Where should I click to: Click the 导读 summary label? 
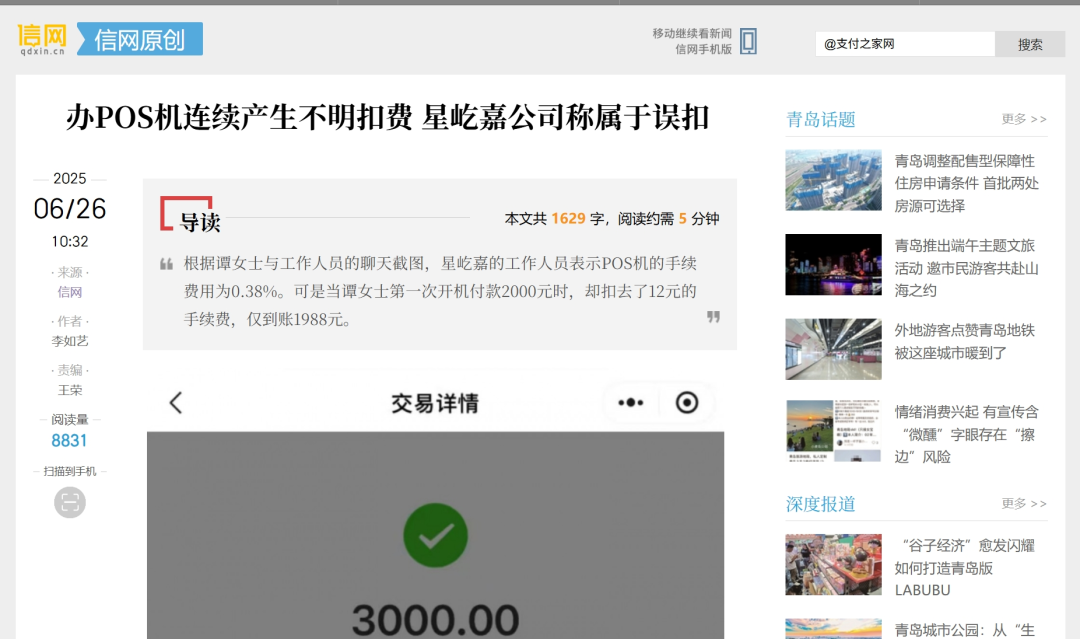click(200, 222)
